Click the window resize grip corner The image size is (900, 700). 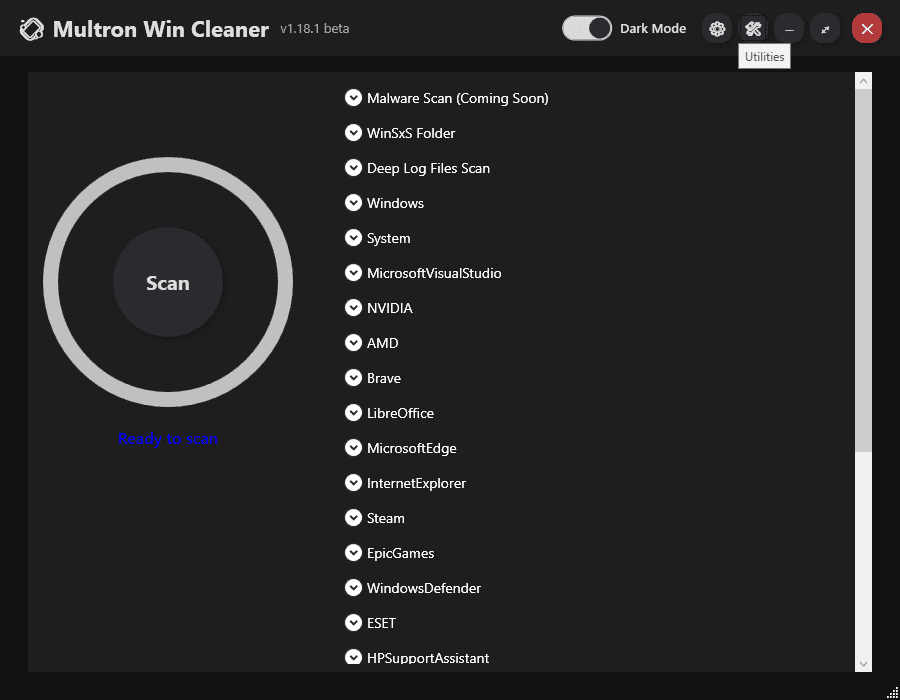click(x=893, y=693)
